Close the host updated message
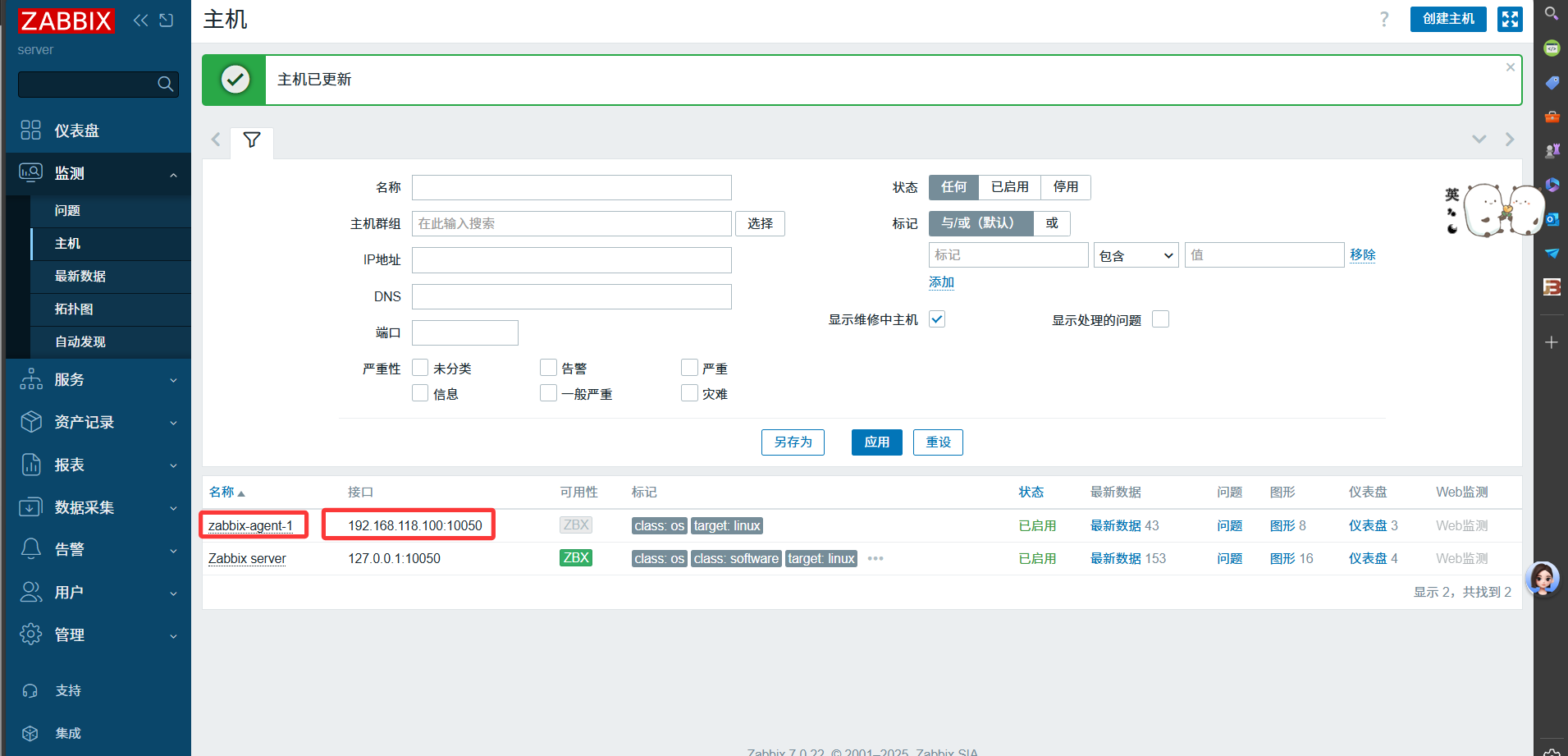This screenshot has width=1568, height=756. tap(1510, 67)
